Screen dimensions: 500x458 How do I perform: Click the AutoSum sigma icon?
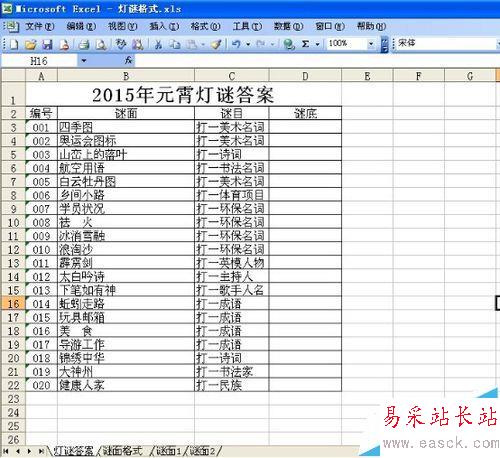[x=305, y=44]
